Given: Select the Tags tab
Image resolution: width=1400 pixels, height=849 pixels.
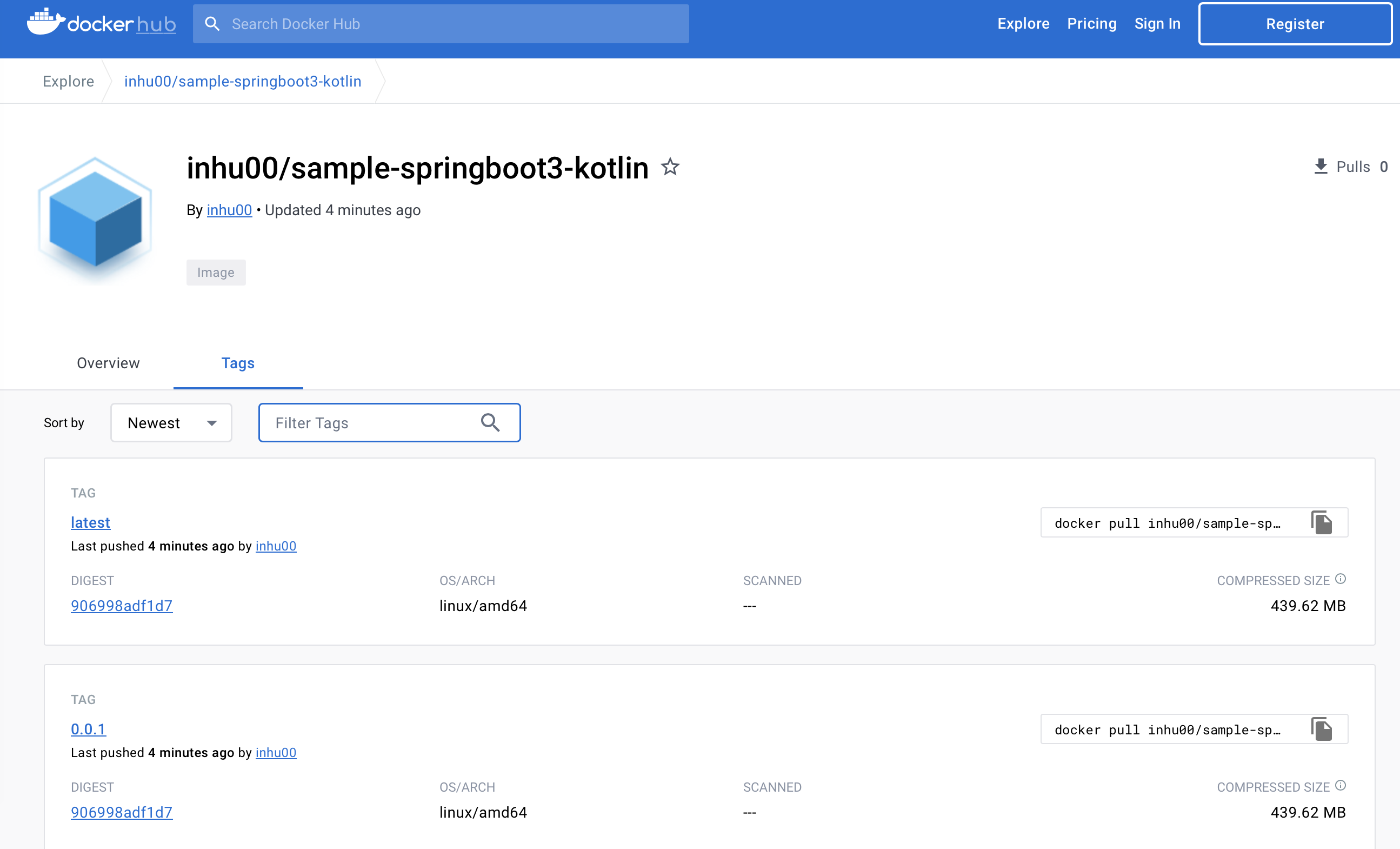Looking at the screenshot, I should (x=237, y=363).
